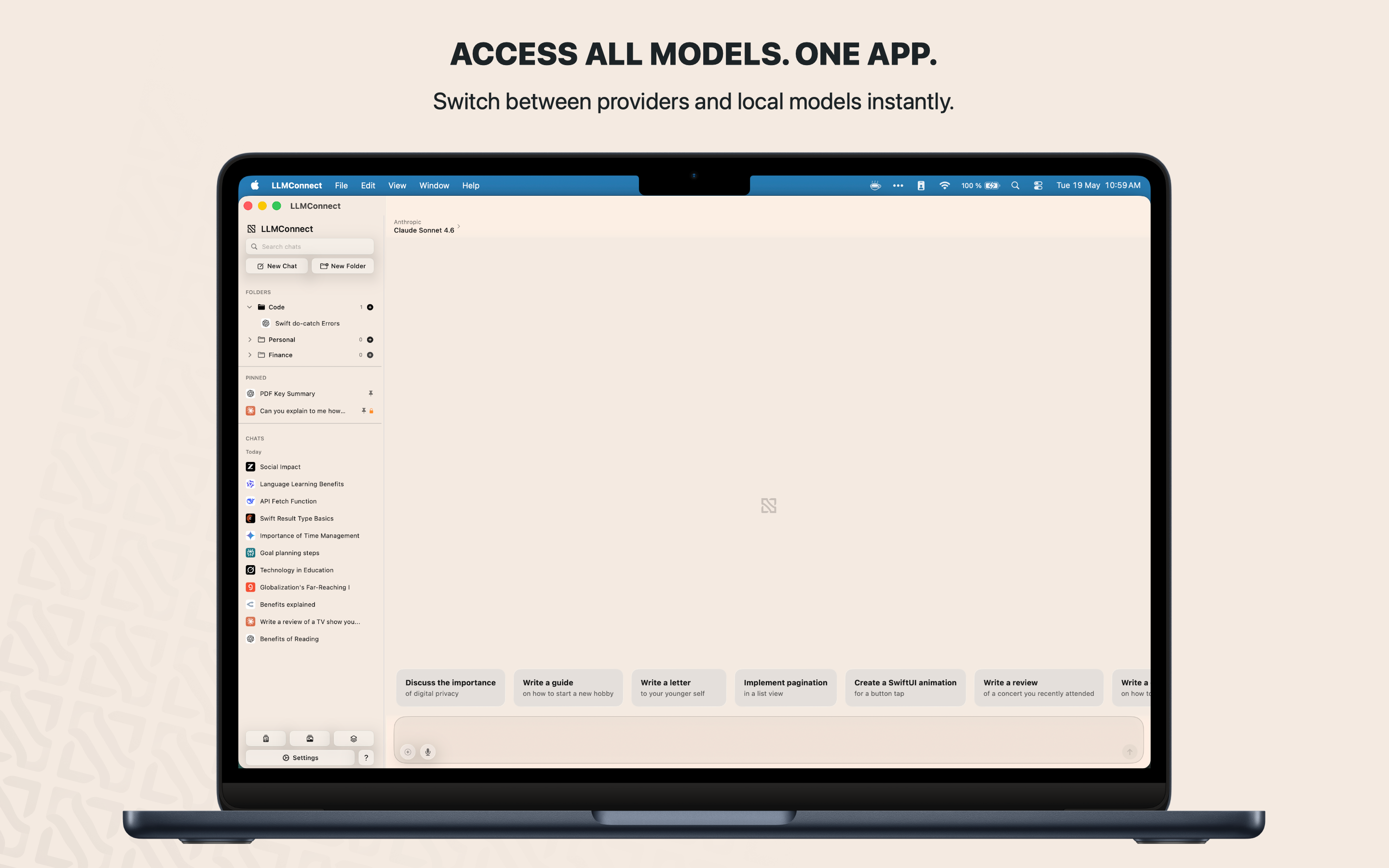This screenshot has width=1389, height=868.
Task: Expand the Personal folder
Action: pos(250,340)
